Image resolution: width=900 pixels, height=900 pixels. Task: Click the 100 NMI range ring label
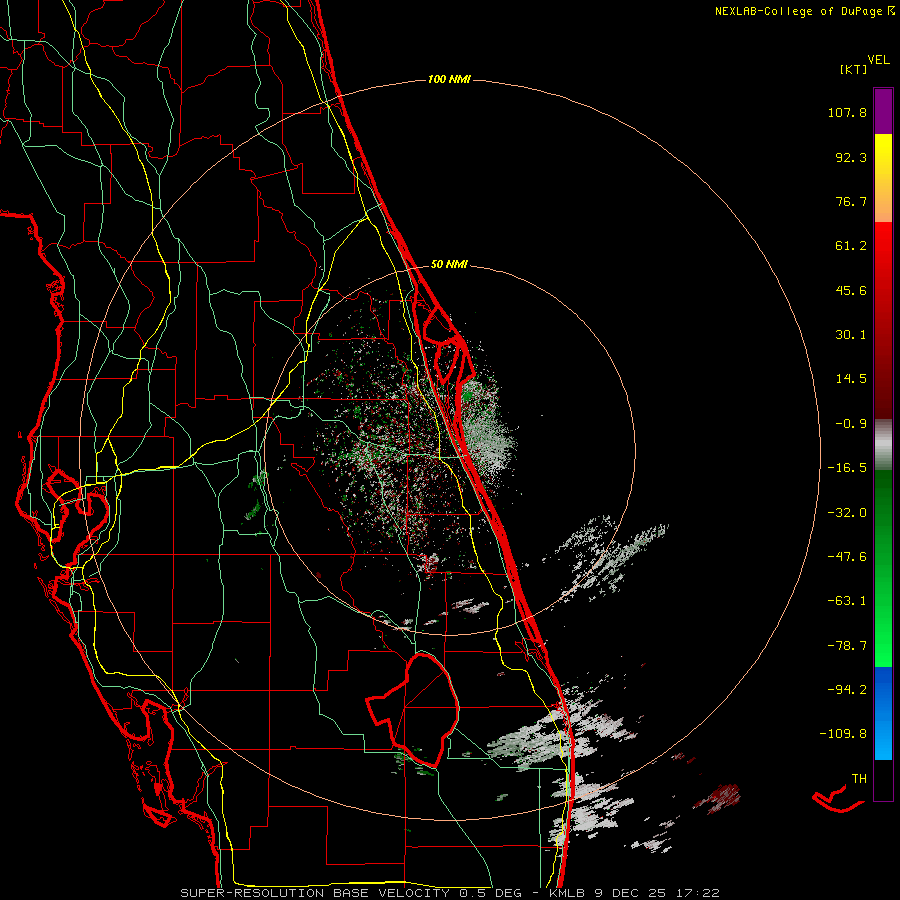tap(449, 79)
